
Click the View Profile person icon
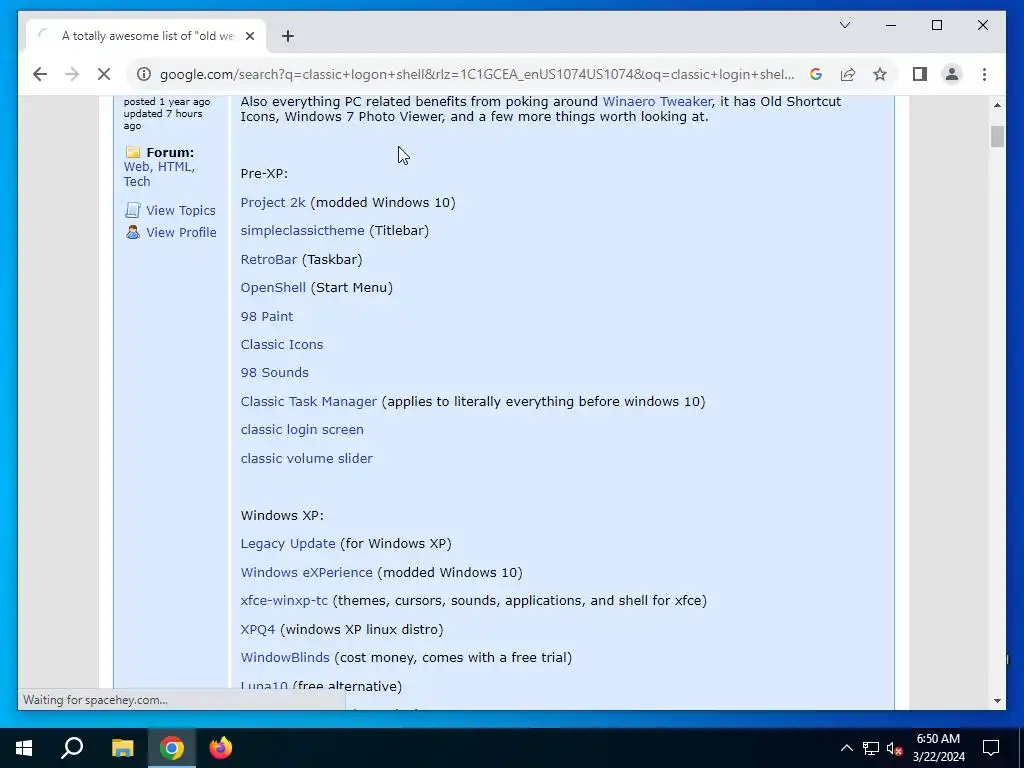[133, 232]
